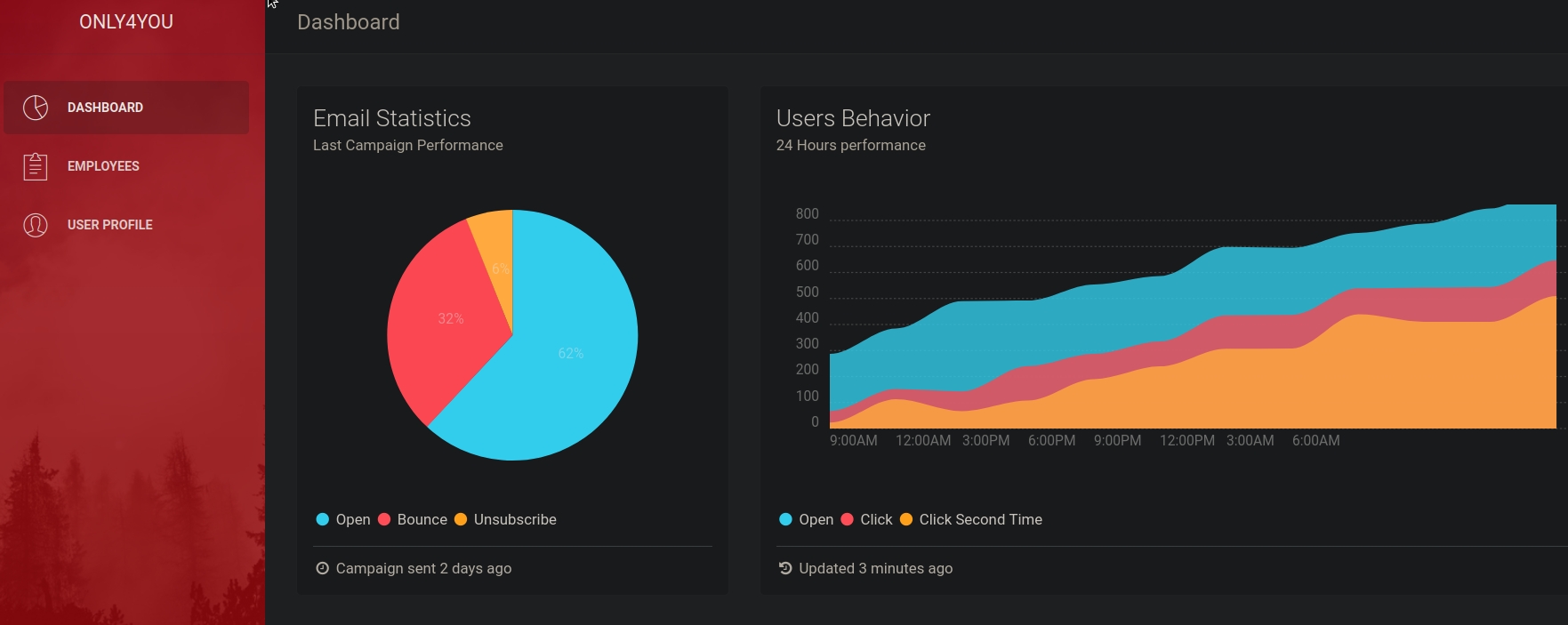The image size is (1568, 625).
Task: Click the 6:00PM label on chart axis
Action: pyautogui.click(x=1051, y=441)
